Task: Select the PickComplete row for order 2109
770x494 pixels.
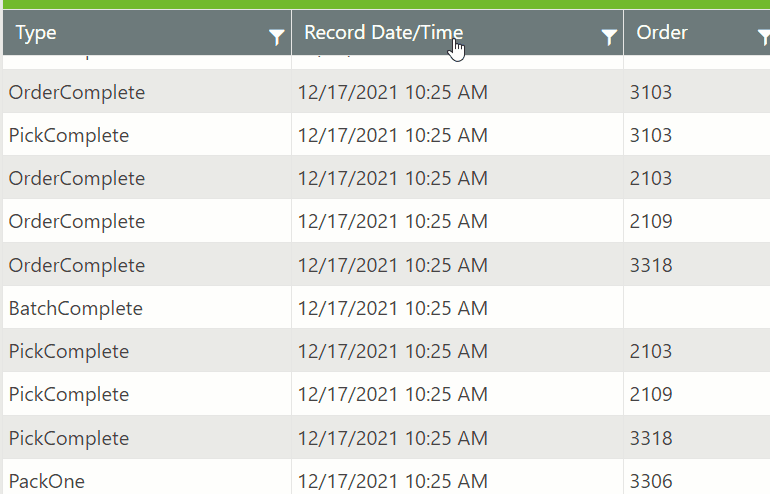Action: (69, 394)
